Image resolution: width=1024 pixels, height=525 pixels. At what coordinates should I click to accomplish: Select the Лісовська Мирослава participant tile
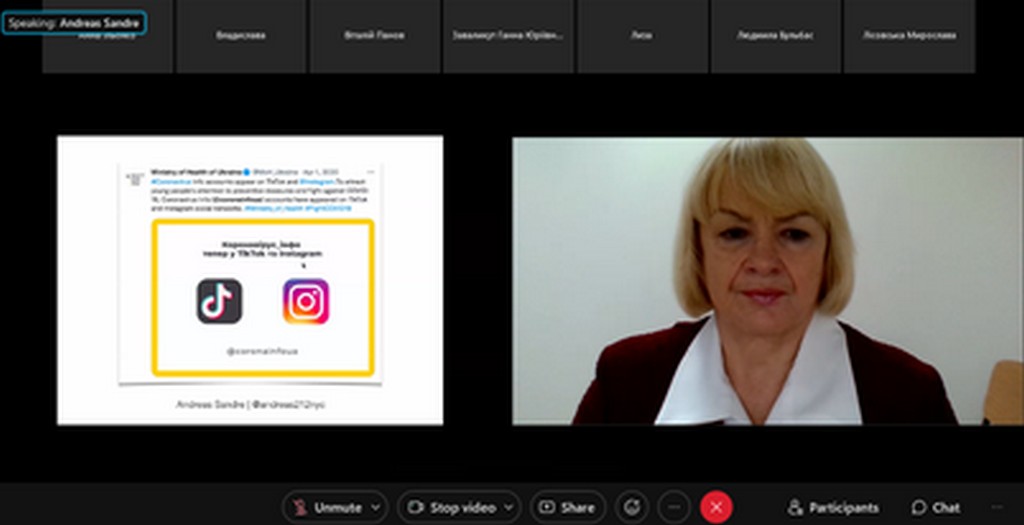point(909,37)
